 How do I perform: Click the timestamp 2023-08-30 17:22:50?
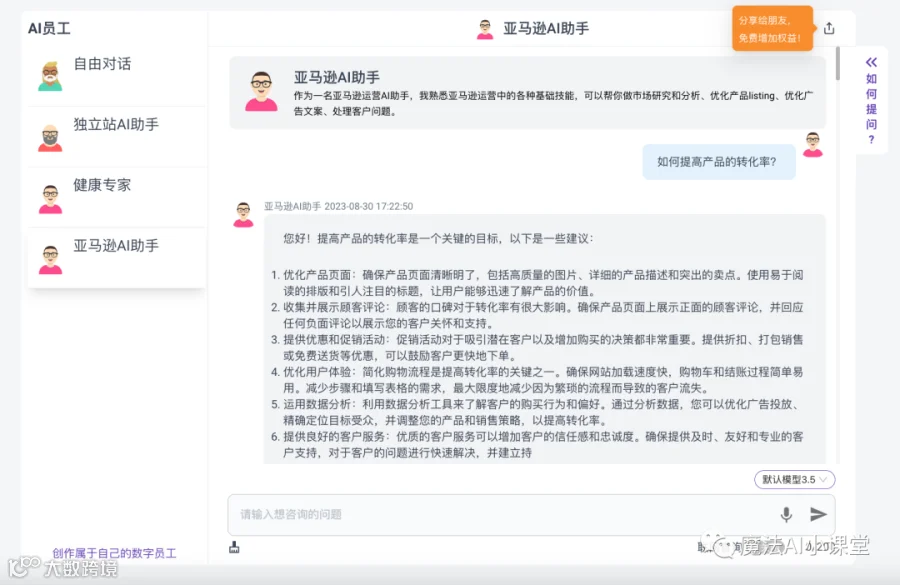368,206
